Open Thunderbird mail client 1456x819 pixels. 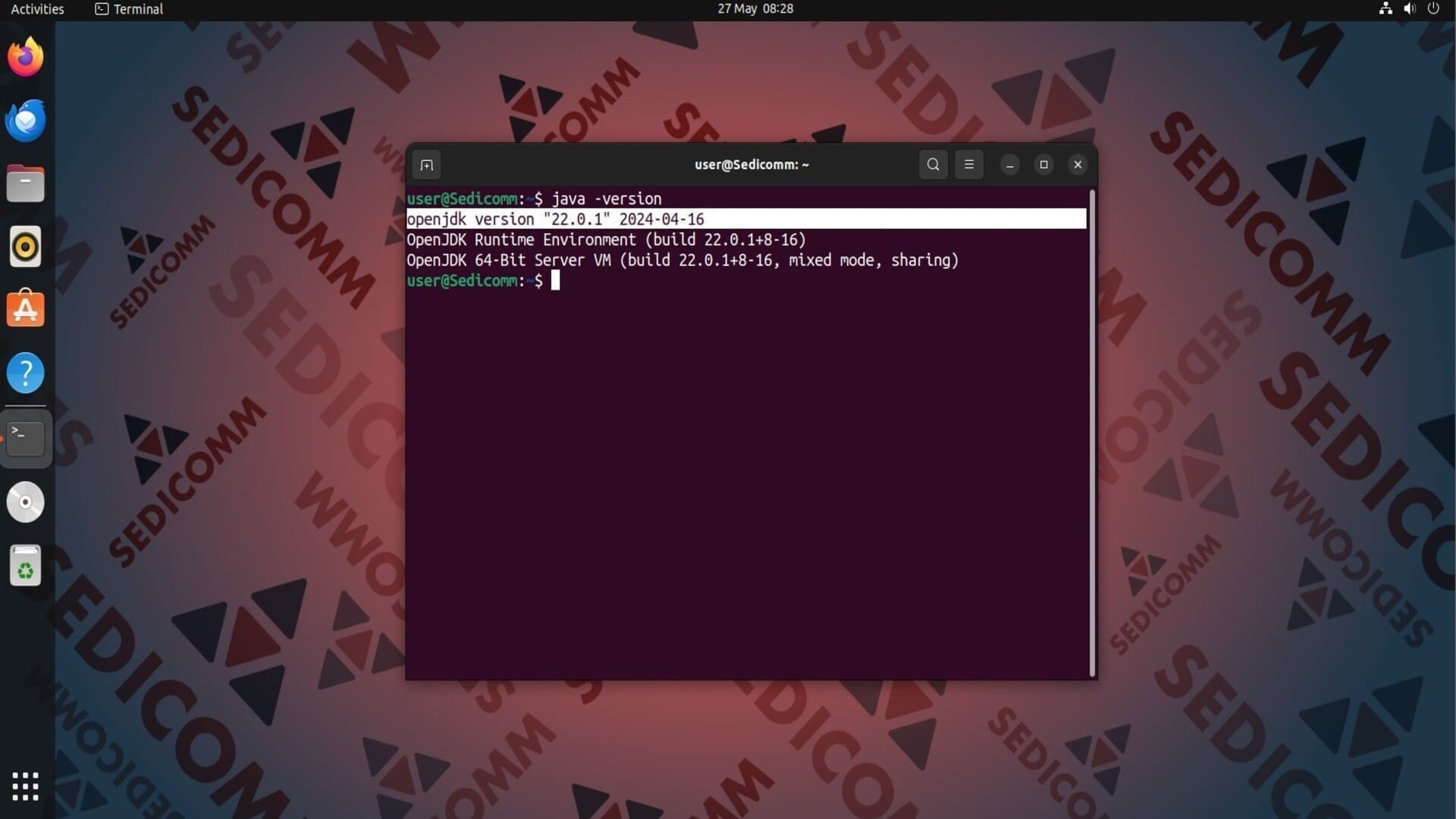[x=26, y=121]
